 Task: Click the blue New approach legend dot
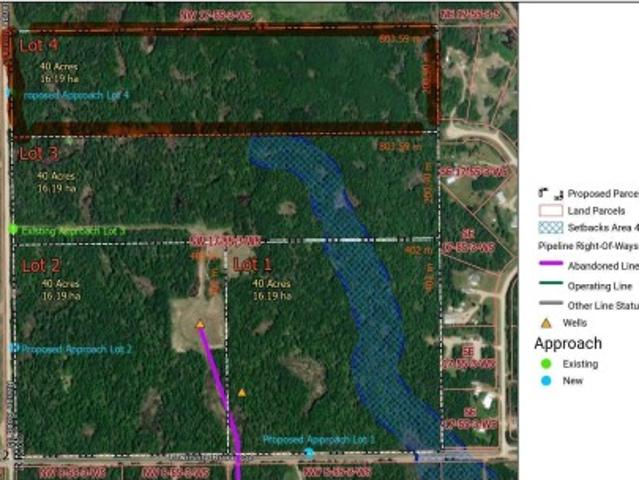[546, 381]
